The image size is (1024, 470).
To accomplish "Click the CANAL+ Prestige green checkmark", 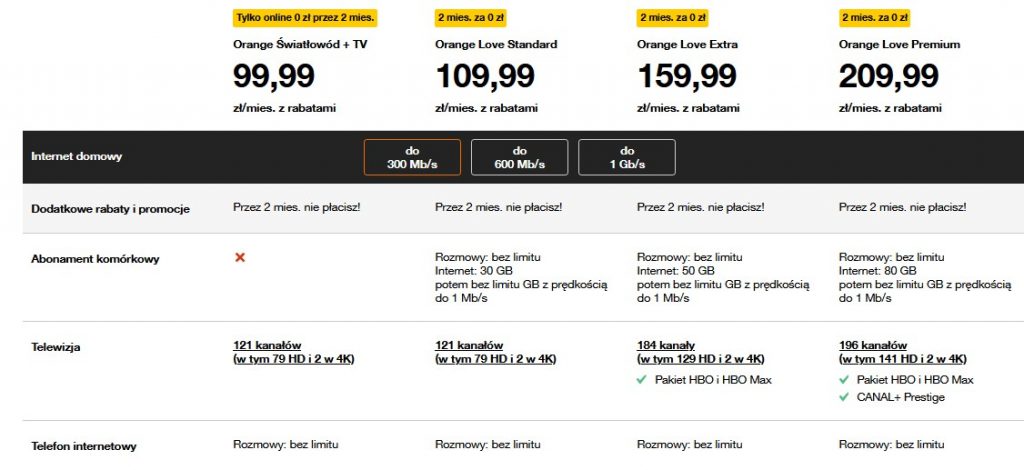I will pyautogui.click(x=844, y=397).
